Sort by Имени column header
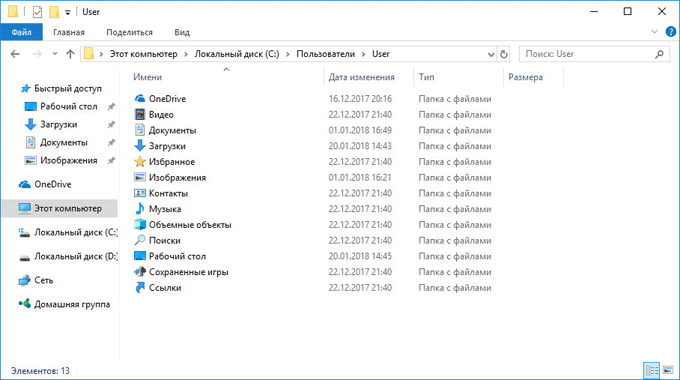Image resolution: width=680 pixels, height=380 pixels. click(147, 77)
